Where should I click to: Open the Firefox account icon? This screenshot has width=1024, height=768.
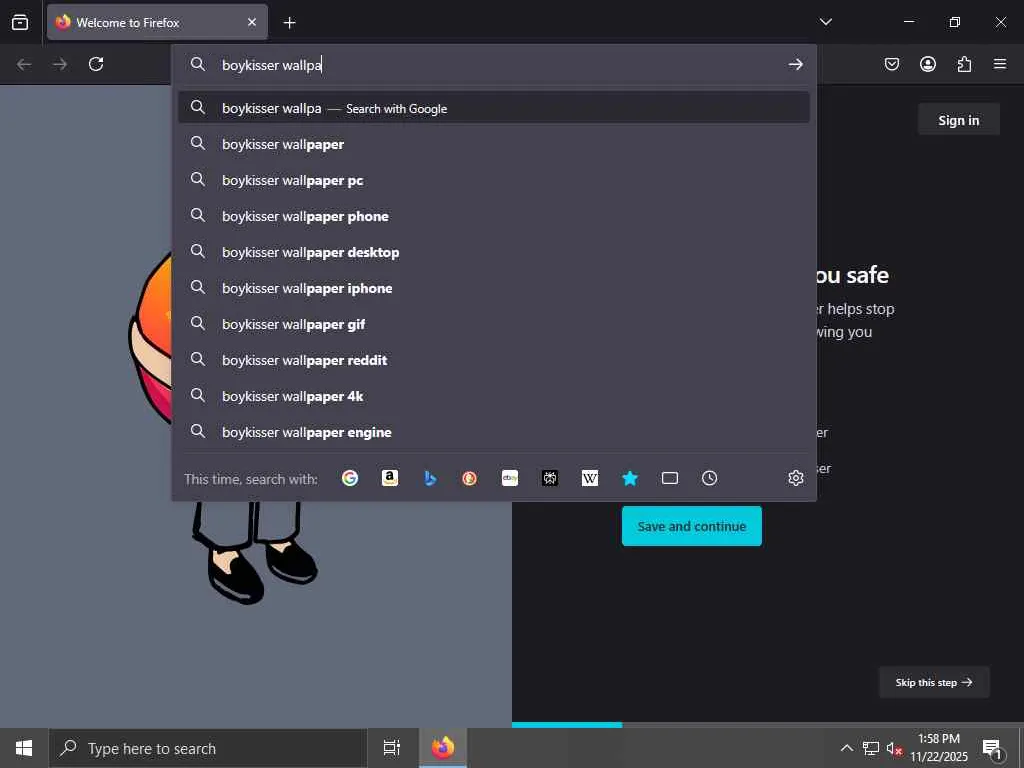(928, 64)
